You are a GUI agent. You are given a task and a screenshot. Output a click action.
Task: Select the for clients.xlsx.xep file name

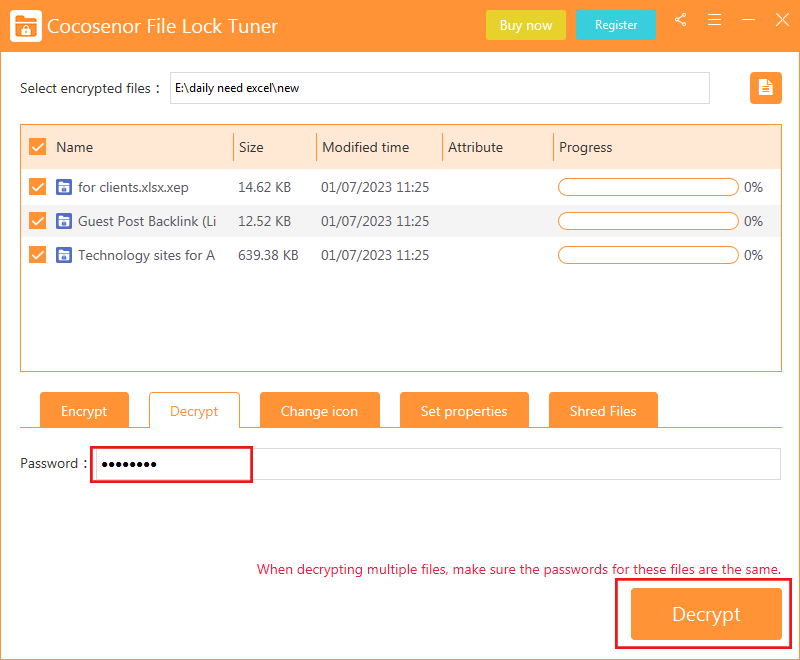tap(133, 187)
